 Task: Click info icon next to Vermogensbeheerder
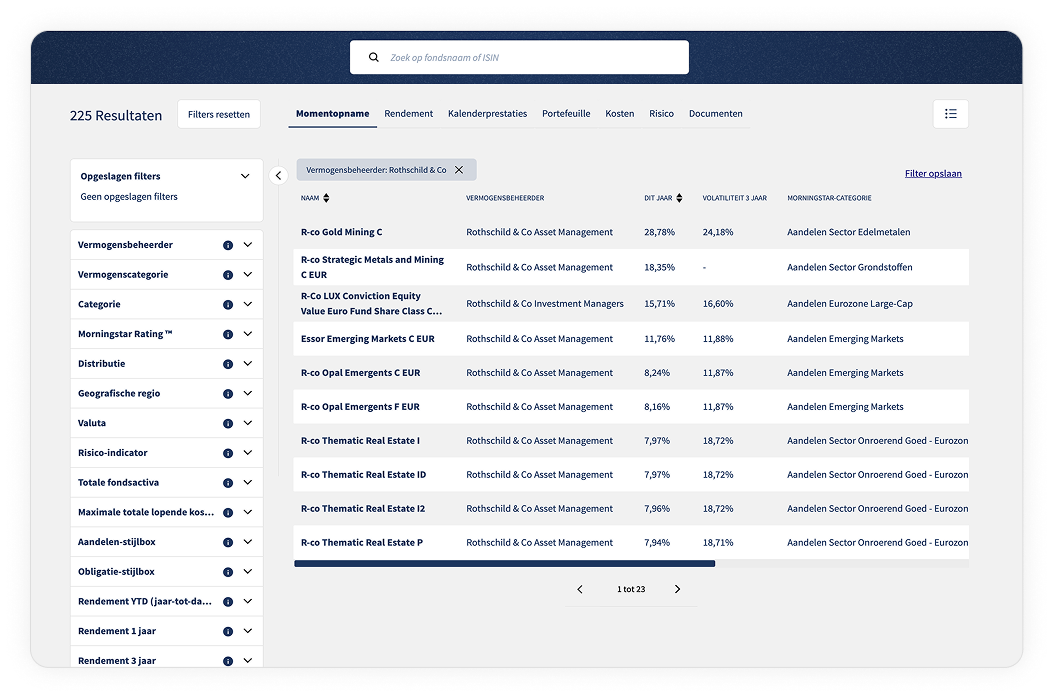(x=228, y=245)
